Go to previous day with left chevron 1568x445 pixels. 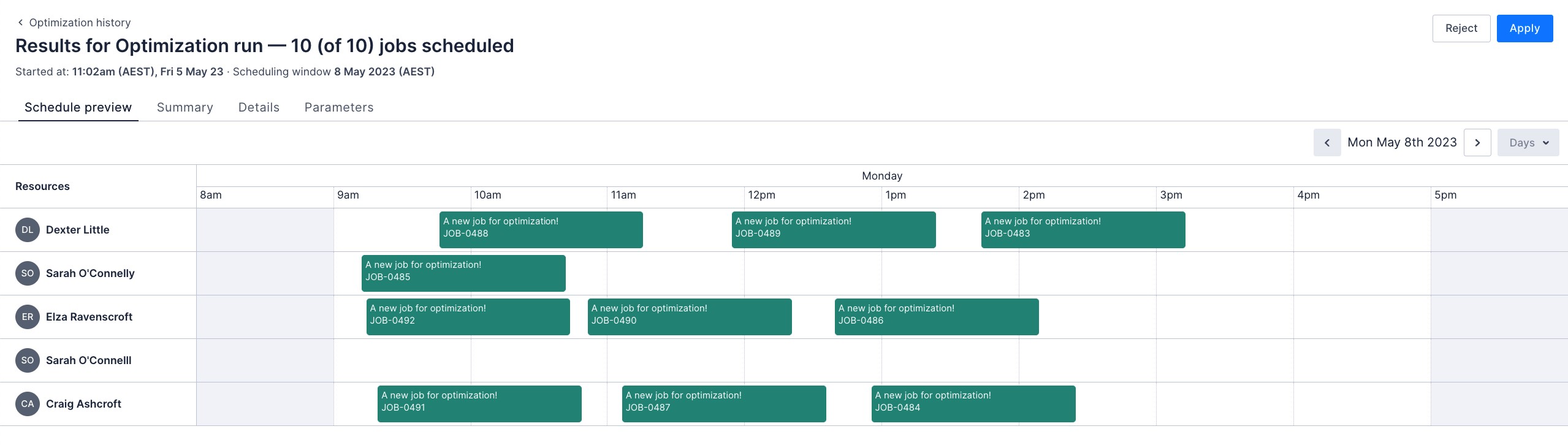(x=1327, y=143)
